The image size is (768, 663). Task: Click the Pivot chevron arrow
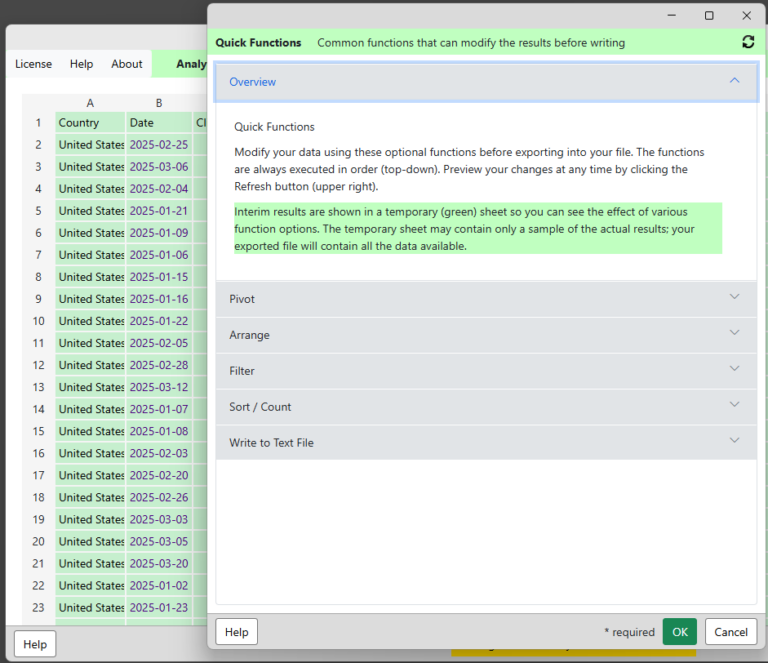click(734, 297)
